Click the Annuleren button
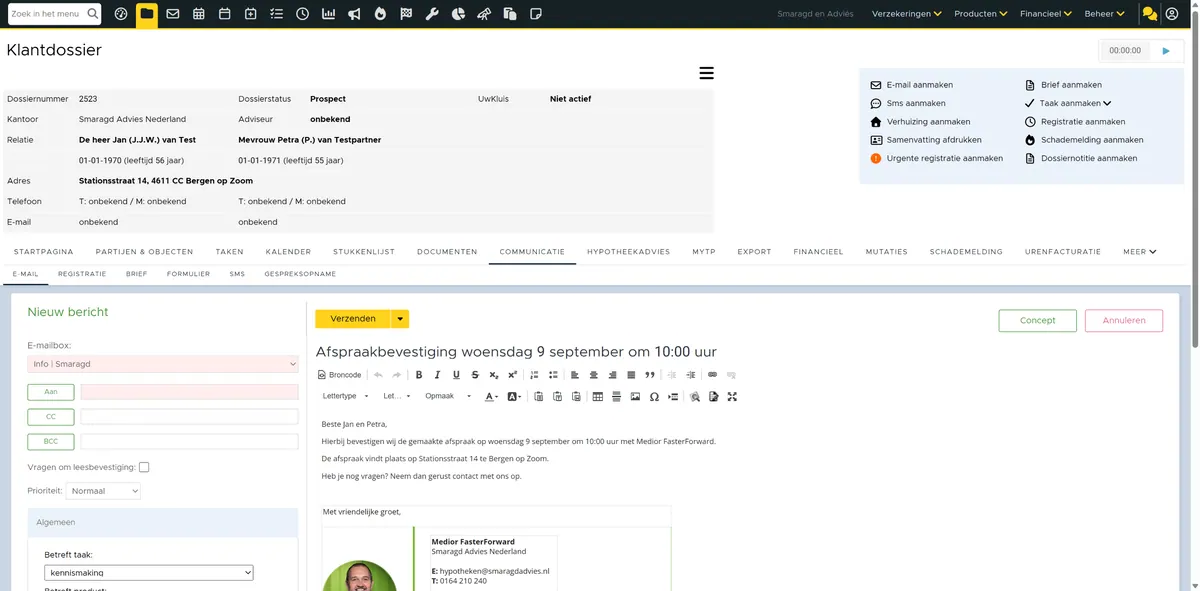This screenshot has width=1200, height=591. (1123, 321)
